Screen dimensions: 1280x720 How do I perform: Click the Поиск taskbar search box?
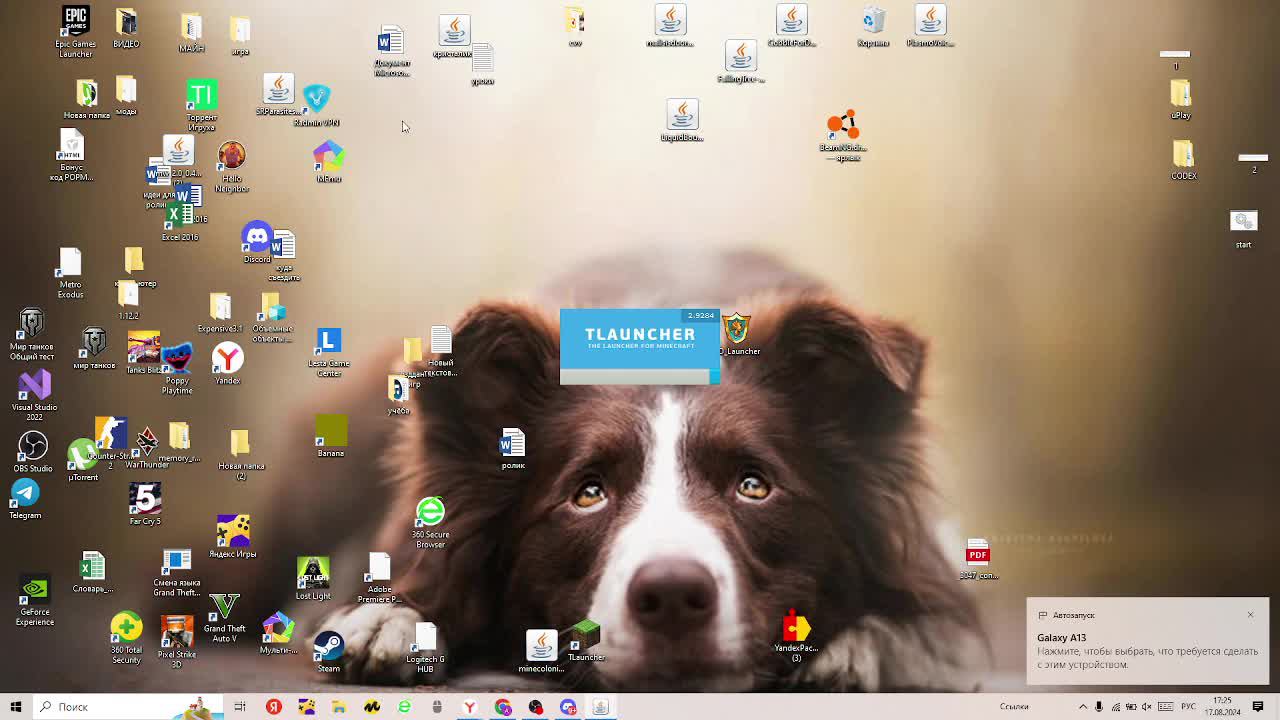click(127, 707)
